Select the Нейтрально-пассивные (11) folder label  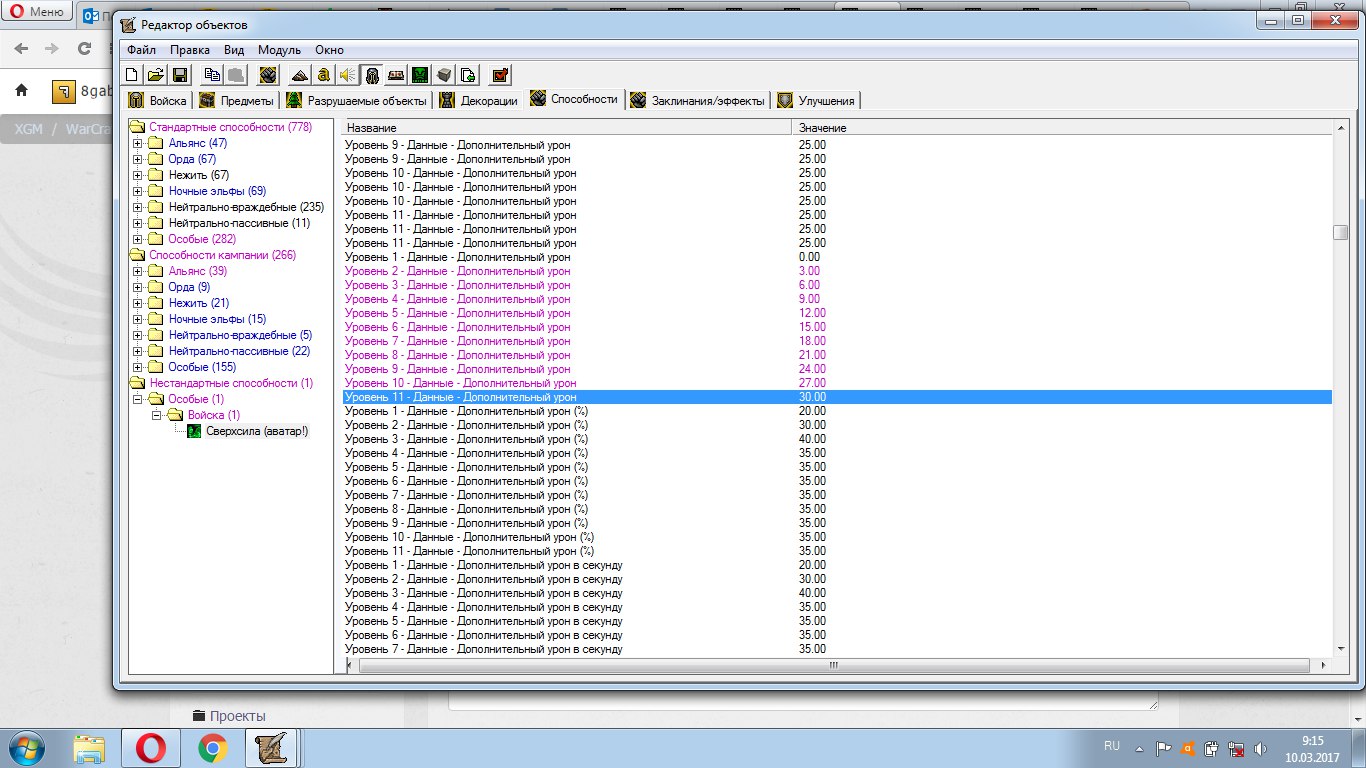pos(239,223)
